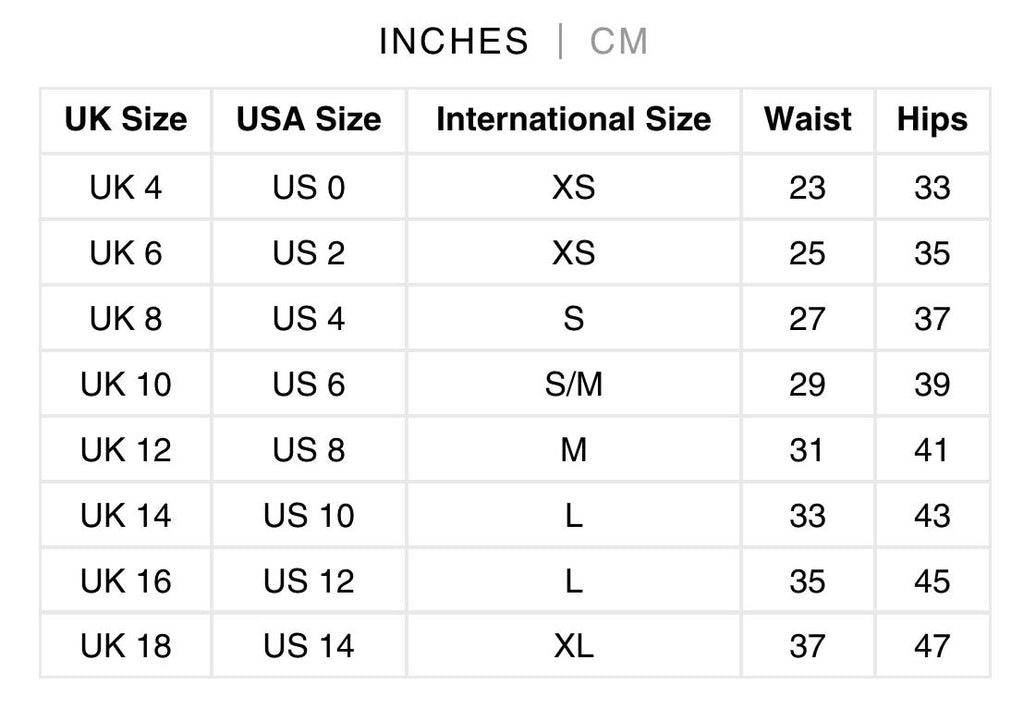
Task: Click the UK Size column header
Action: [x=126, y=120]
